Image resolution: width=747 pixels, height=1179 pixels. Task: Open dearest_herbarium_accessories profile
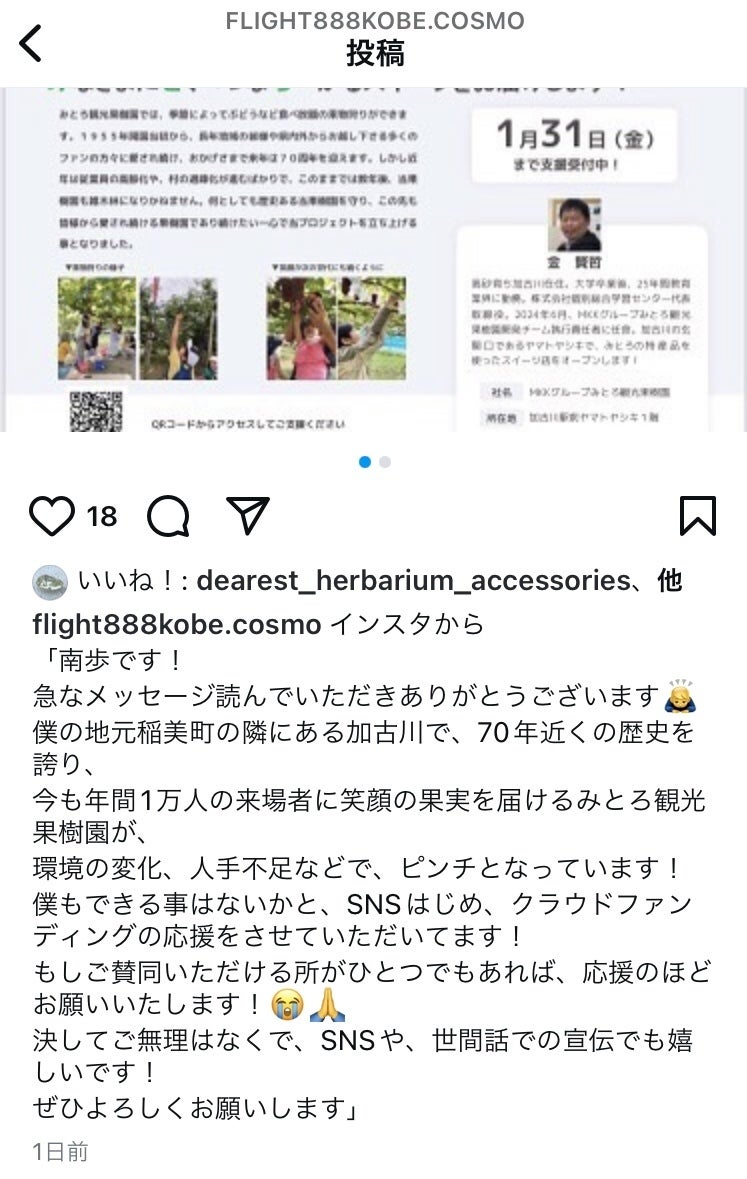pos(413,580)
